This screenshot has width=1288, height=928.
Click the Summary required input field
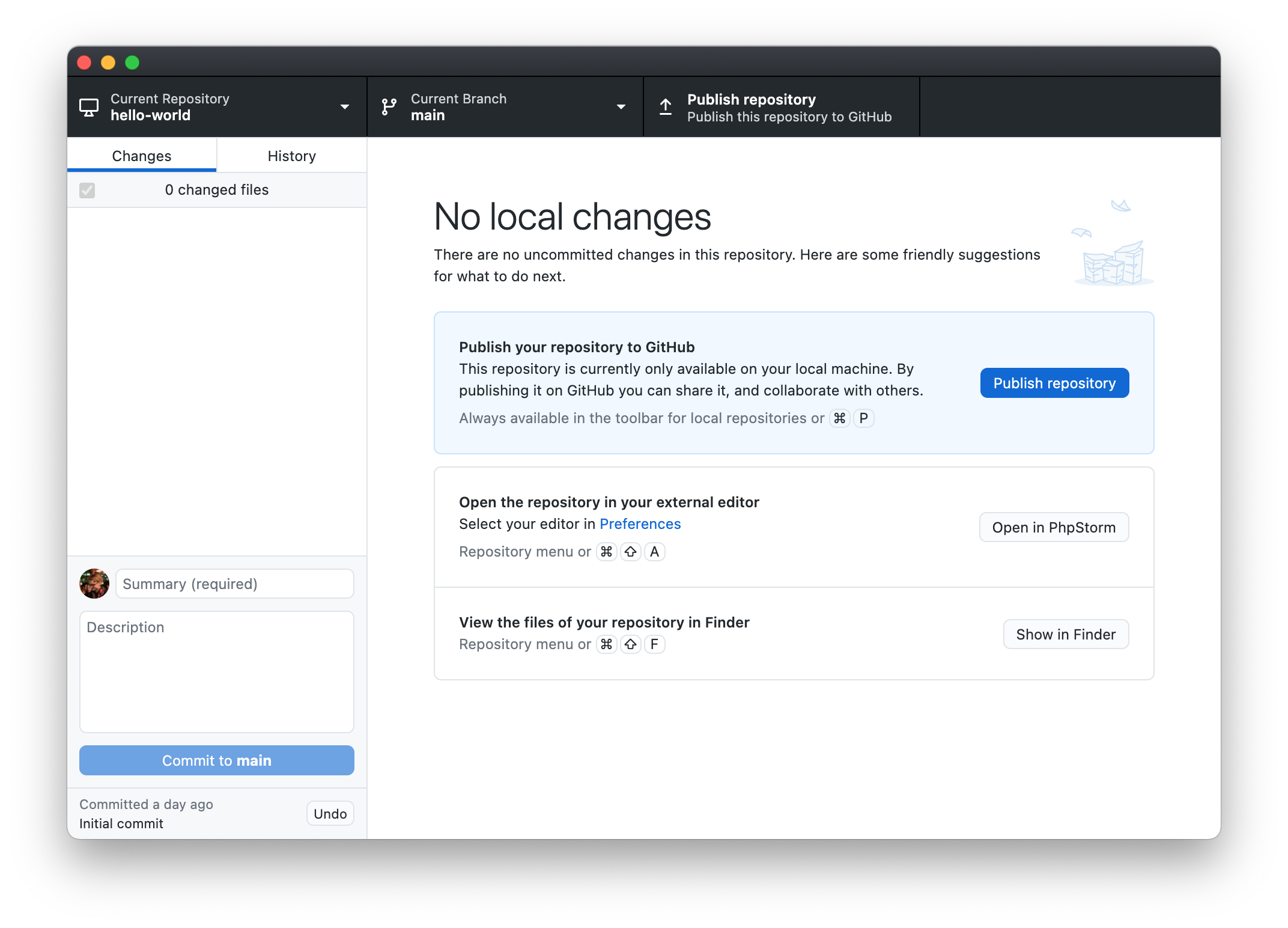234,583
